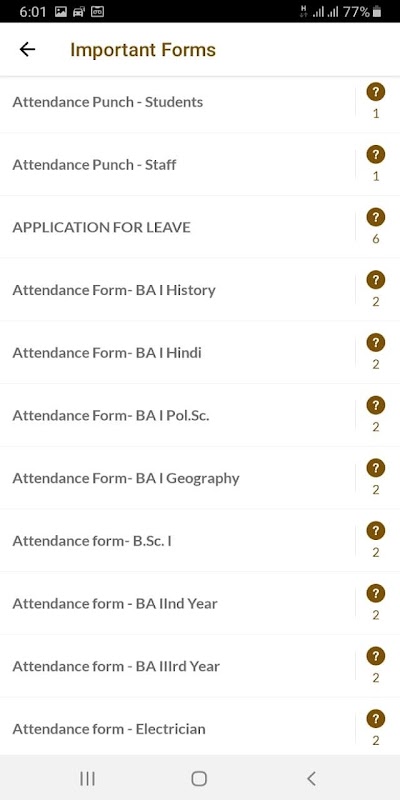Tap question mark icon for Attendance Punch - Staff
Screen dimensions: 400x800
[376, 155]
